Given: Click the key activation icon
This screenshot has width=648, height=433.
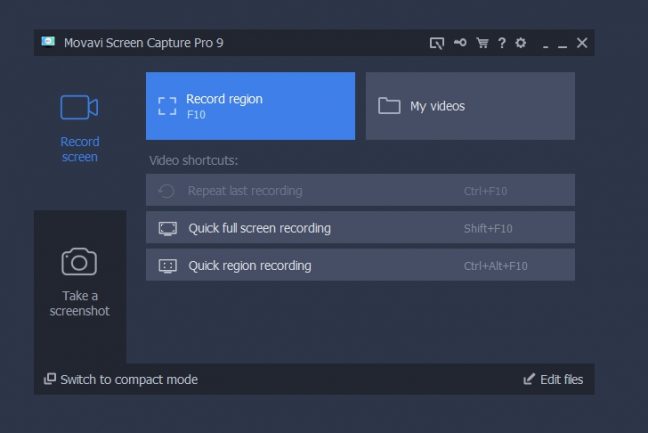Looking at the screenshot, I should (459, 43).
